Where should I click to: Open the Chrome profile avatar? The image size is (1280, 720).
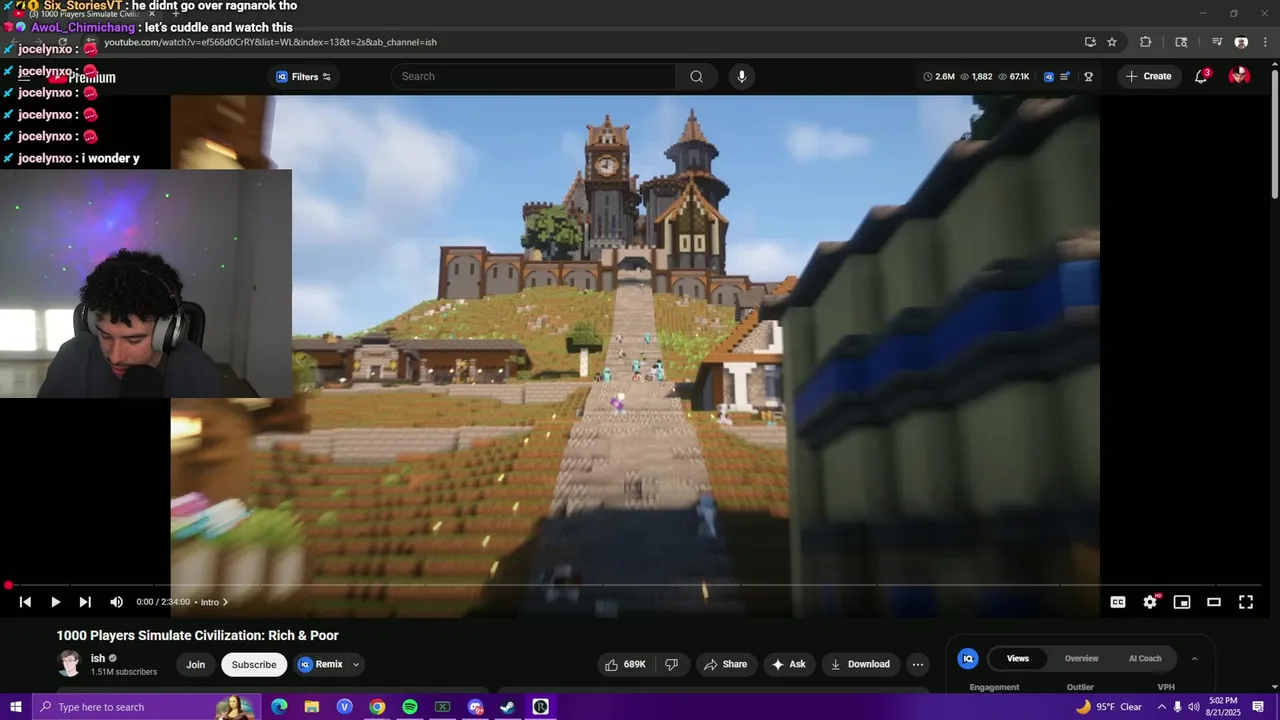coord(1241,42)
